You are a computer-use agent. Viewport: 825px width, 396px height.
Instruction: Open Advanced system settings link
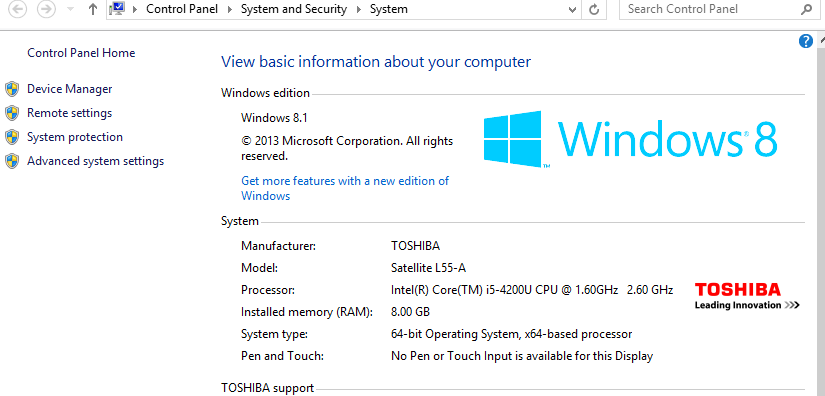coord(95,161)
